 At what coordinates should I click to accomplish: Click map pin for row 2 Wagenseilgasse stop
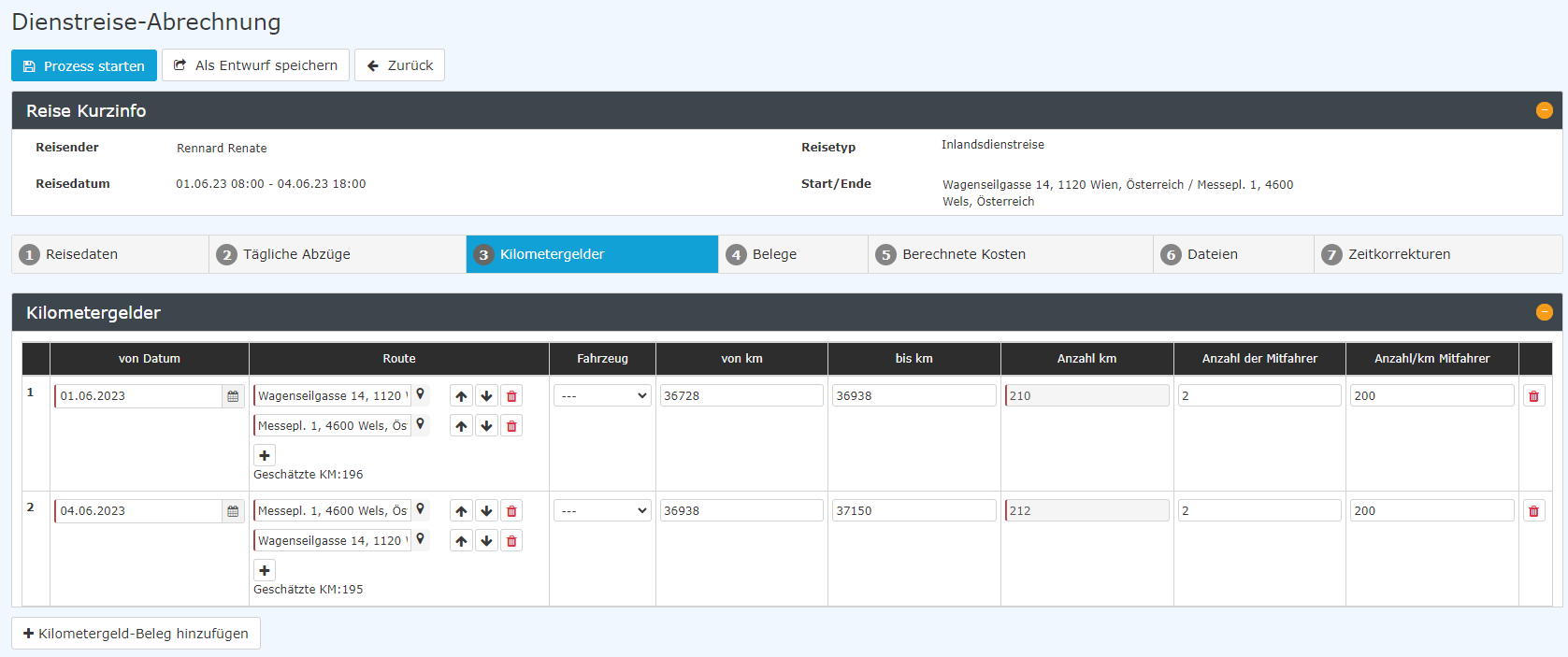(x=421, y=539)
